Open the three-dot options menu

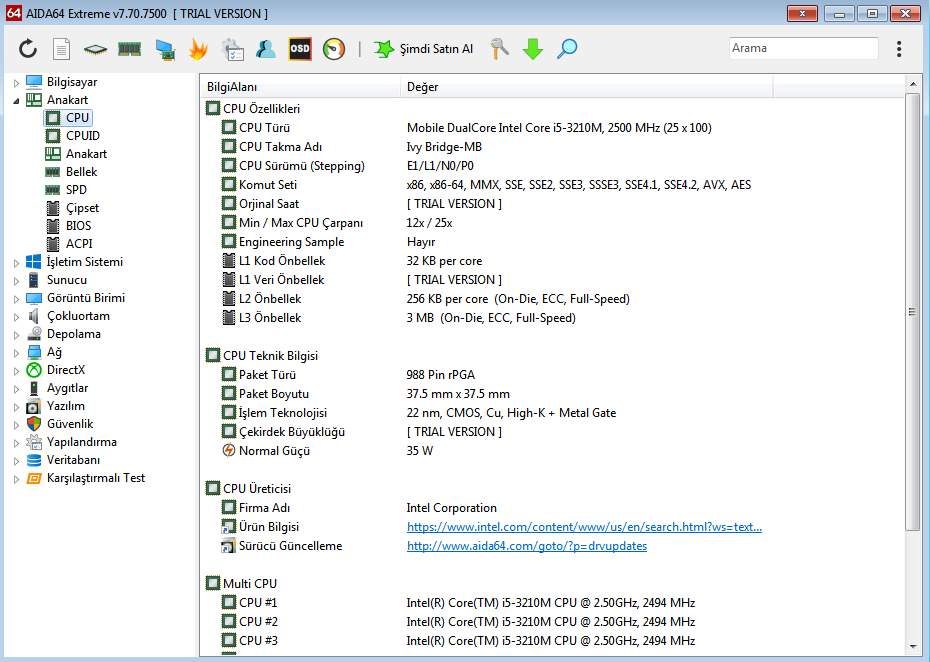tap(899, 49)
